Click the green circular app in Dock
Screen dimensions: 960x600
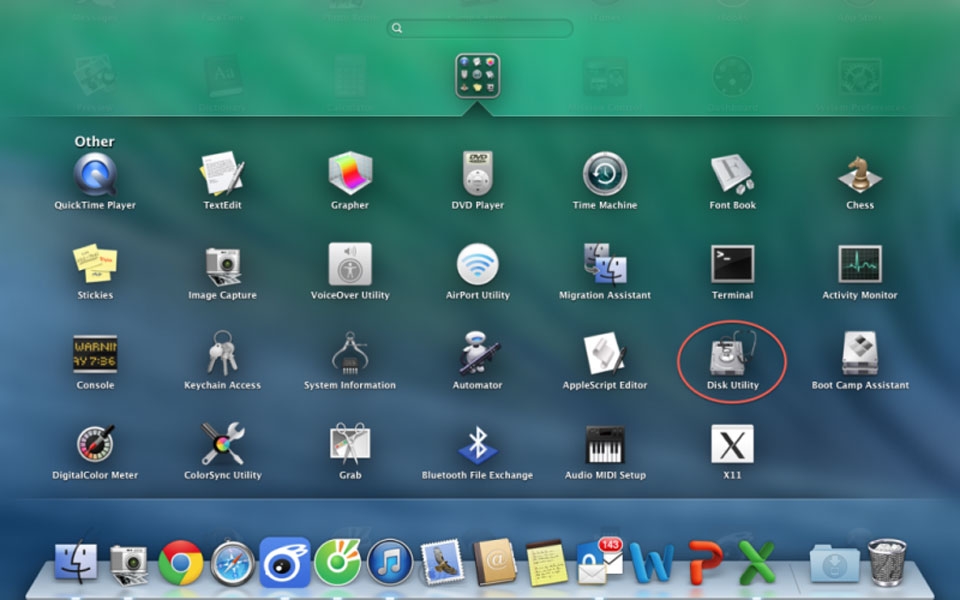click(337, 562)
